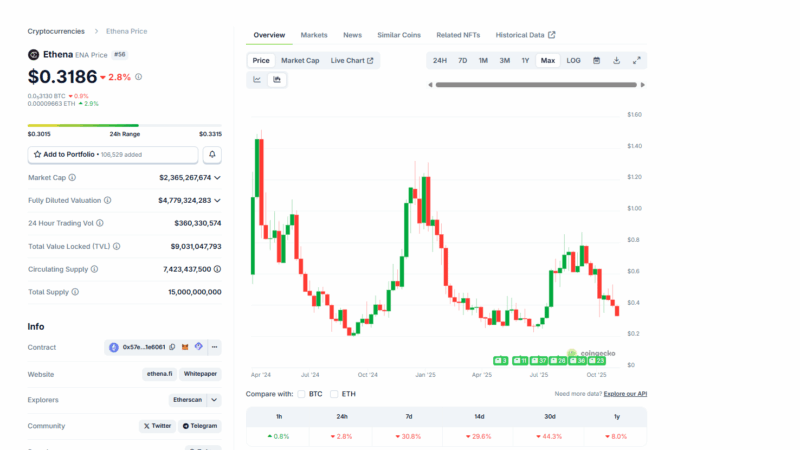Click chart time range scrollbar
The image size is (800, 450).
536,85
